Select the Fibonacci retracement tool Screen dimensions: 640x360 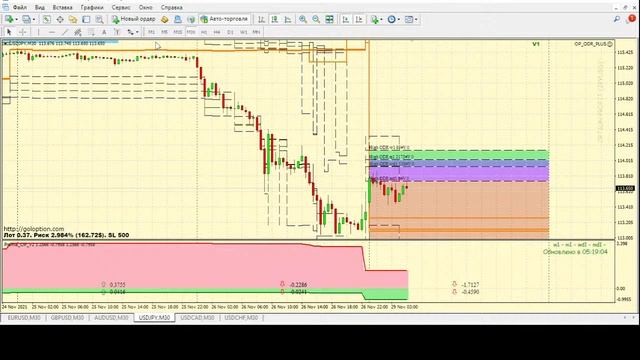(x=91, y=32)
